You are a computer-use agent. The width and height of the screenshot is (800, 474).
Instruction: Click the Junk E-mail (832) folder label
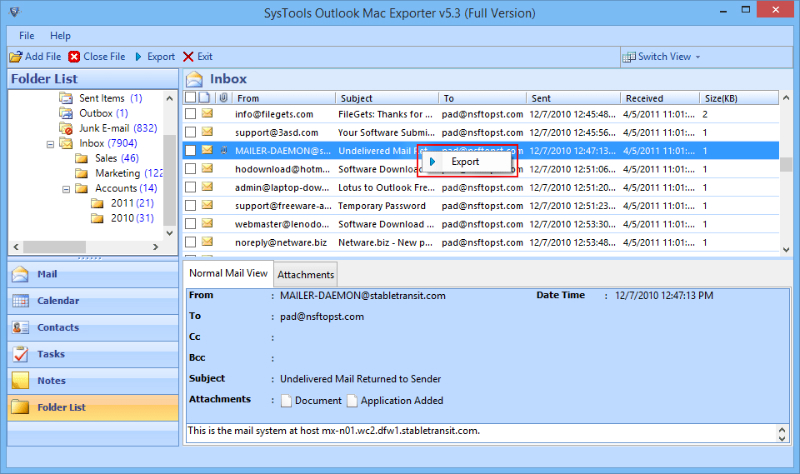point(118,128)
